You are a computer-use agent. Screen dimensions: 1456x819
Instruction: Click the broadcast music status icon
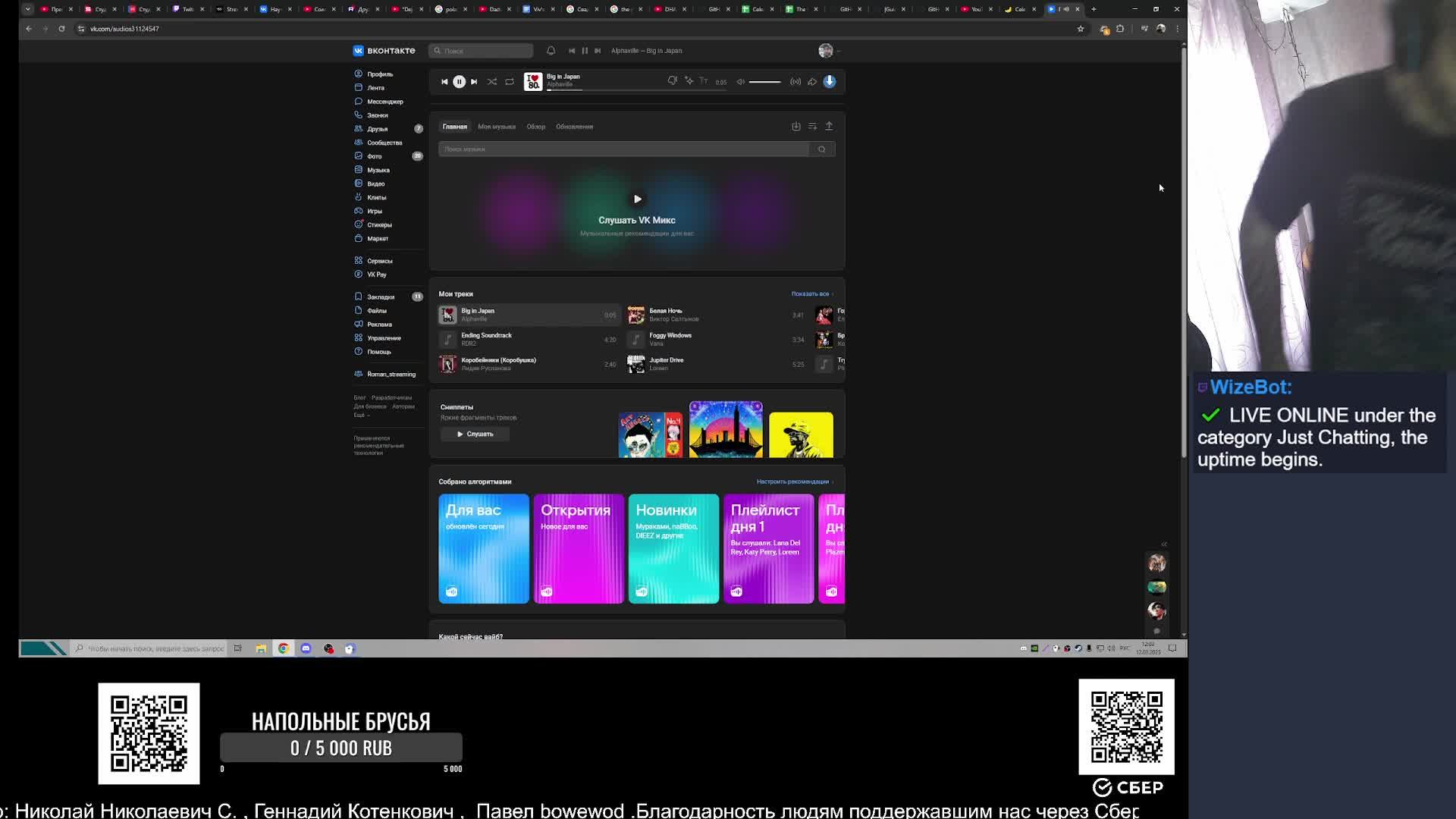[795, 82]
